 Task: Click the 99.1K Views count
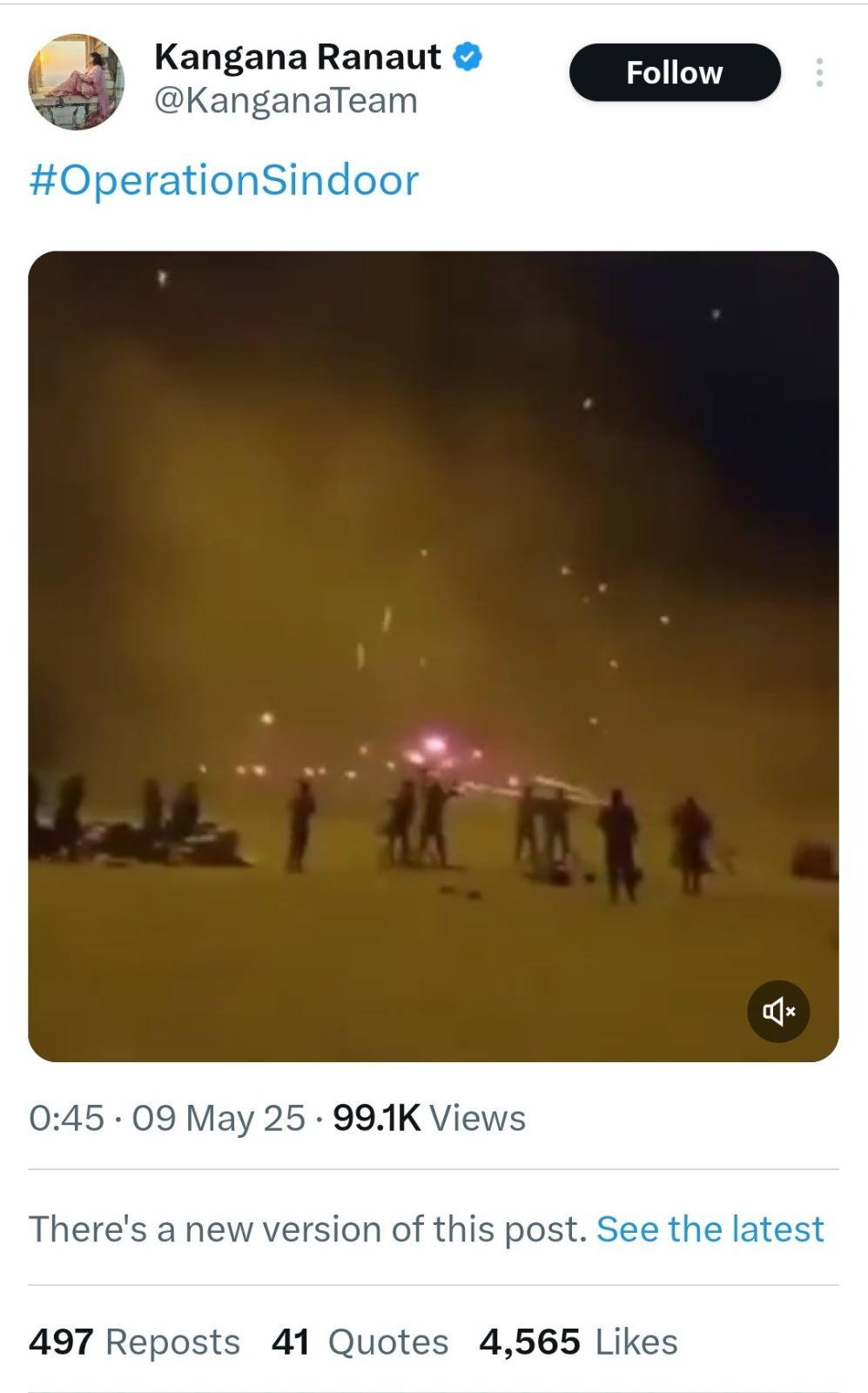pos(429,1118)
